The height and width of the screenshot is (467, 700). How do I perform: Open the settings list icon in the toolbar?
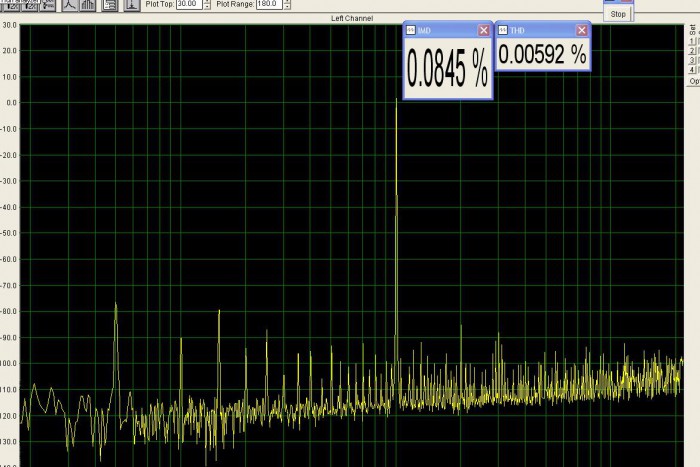pos(110,5)
